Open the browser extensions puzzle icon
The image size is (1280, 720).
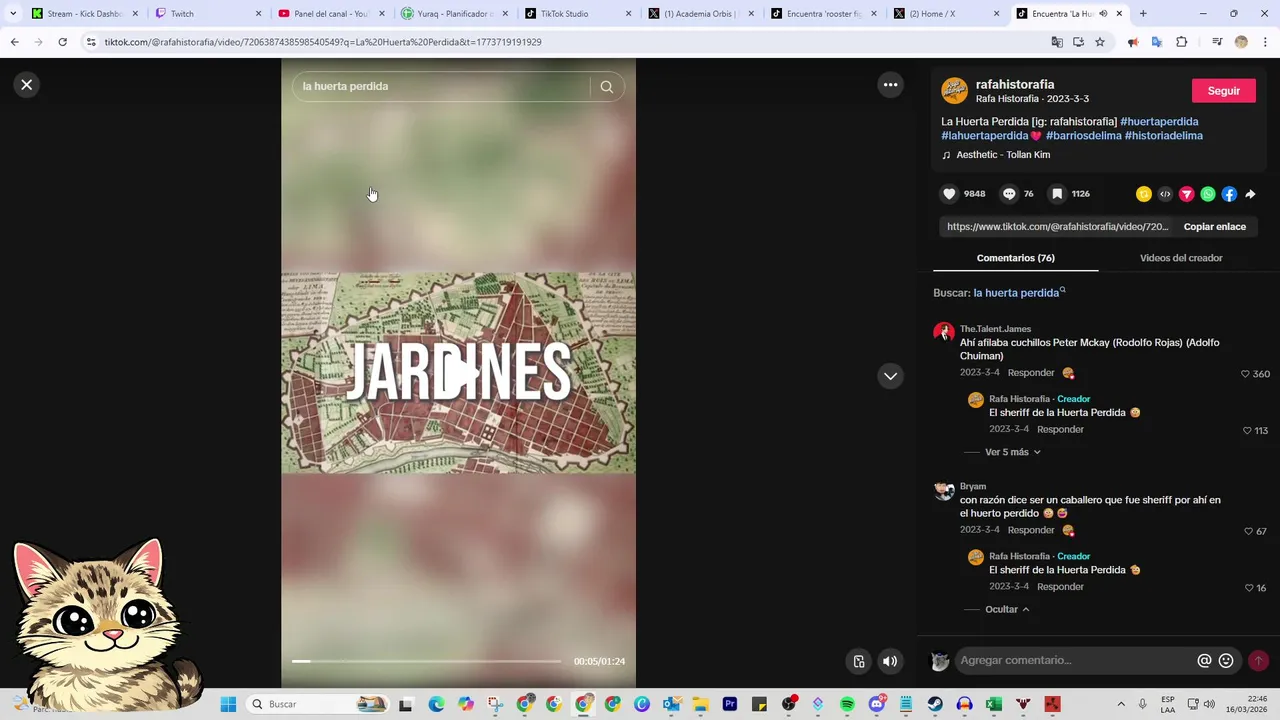(x=1182, y=42)
